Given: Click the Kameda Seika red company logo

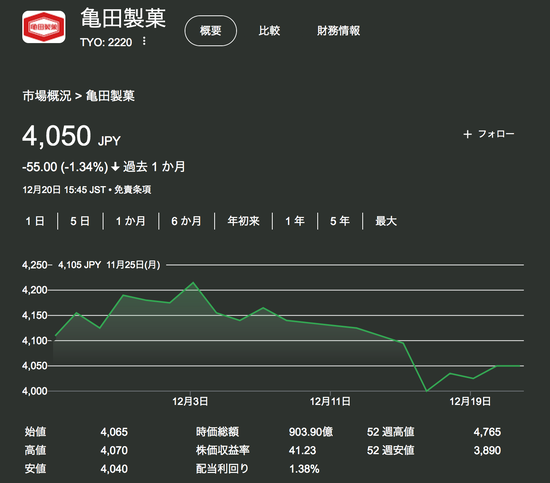Looking at the screenshot, I should [43, 27].
